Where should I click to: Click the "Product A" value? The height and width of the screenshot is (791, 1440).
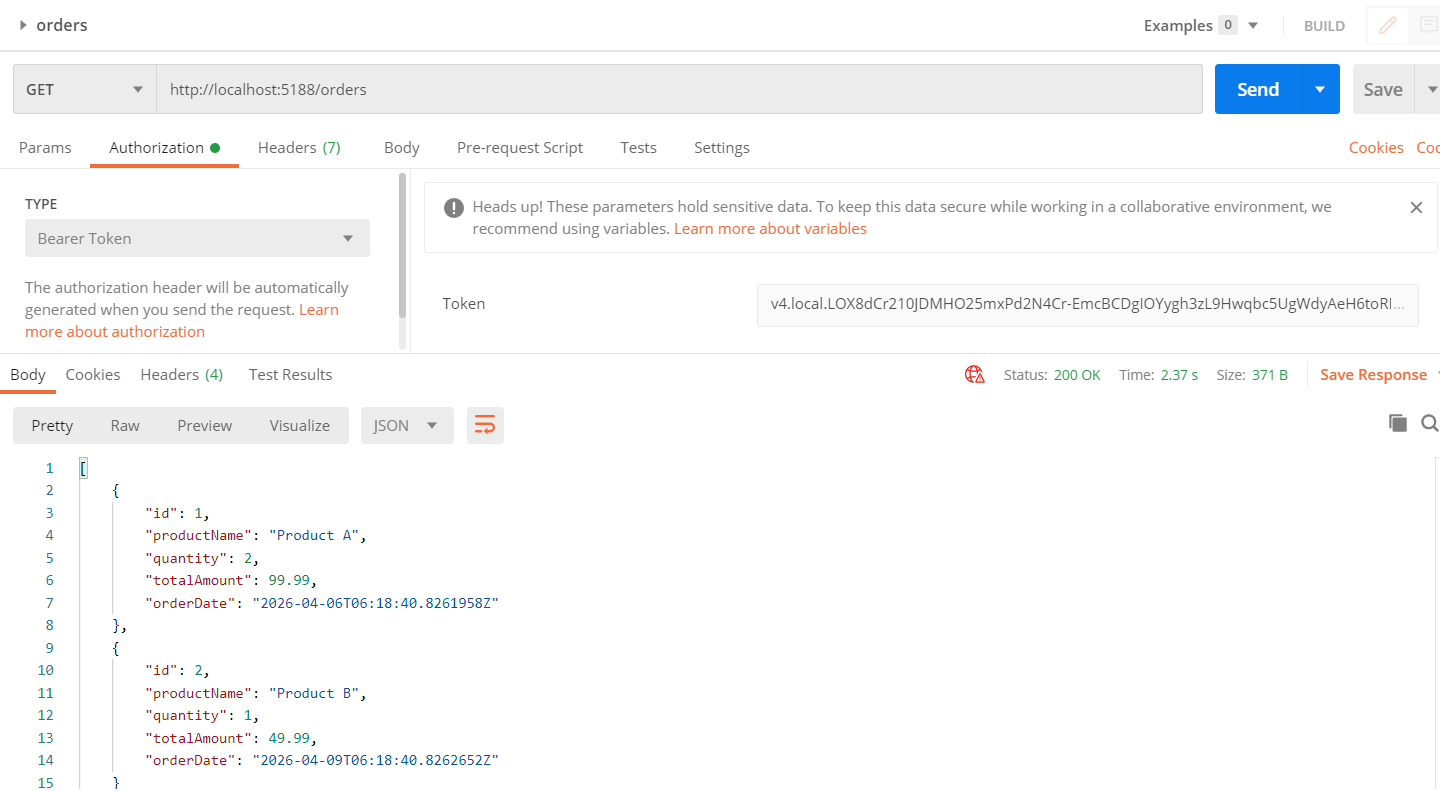[314, 535]
